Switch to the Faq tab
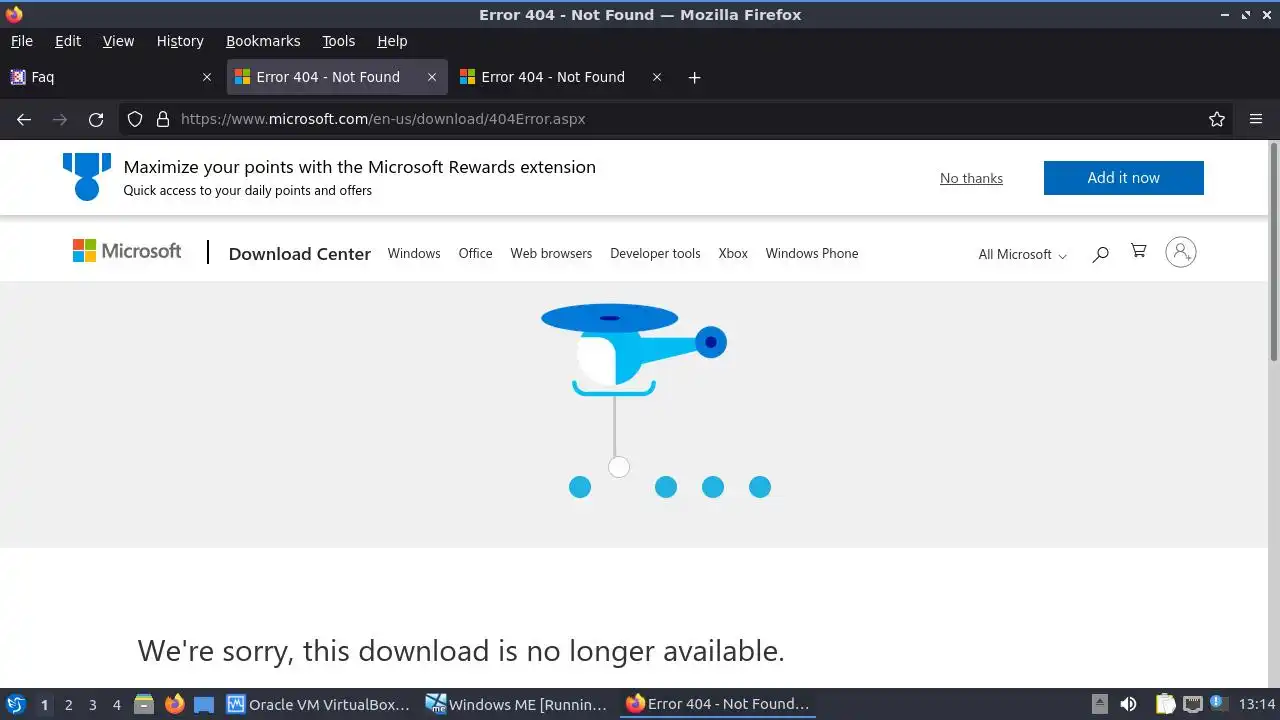 coord(110,77)
